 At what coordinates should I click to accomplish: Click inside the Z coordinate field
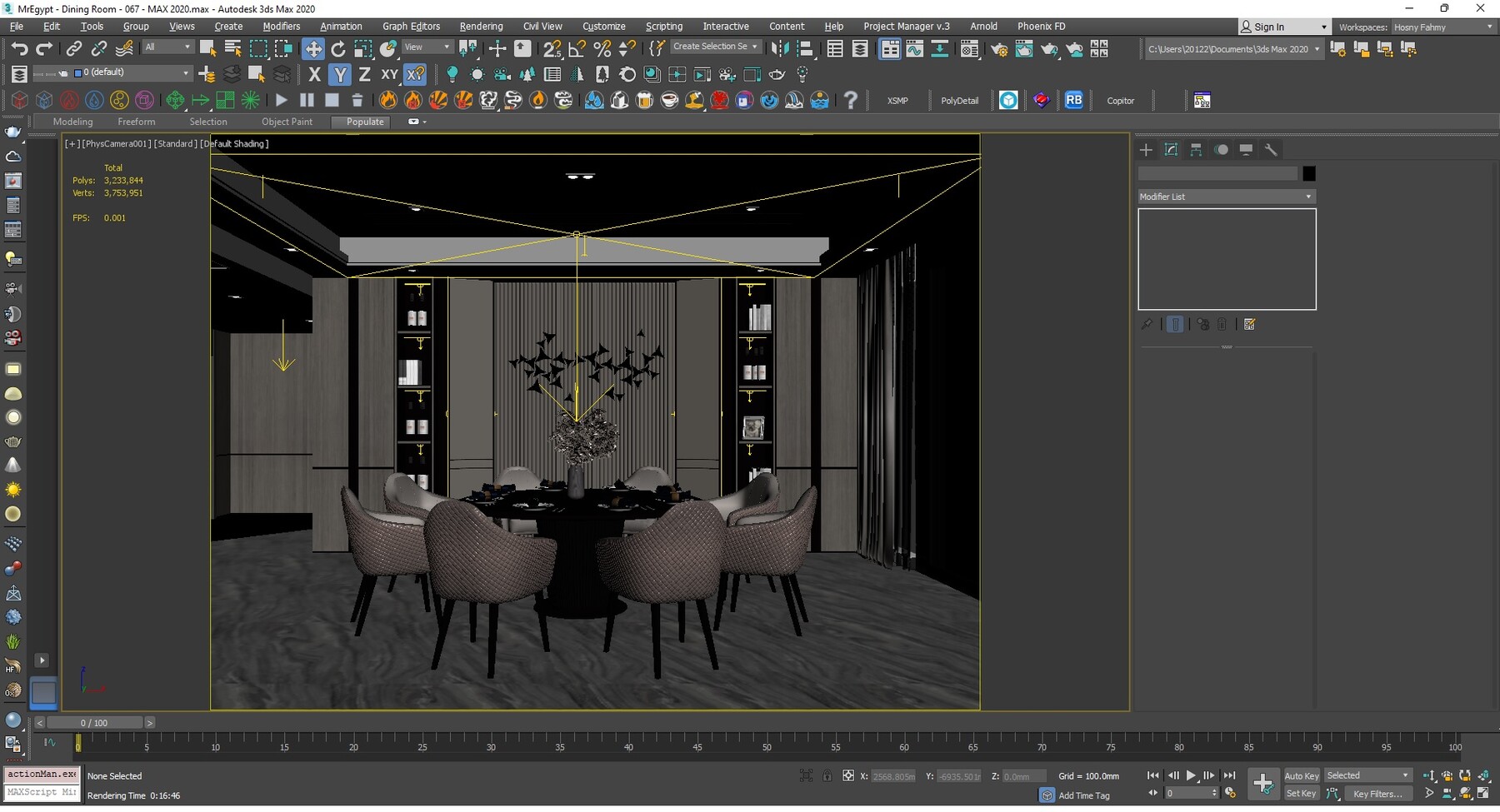[1023, 775]
